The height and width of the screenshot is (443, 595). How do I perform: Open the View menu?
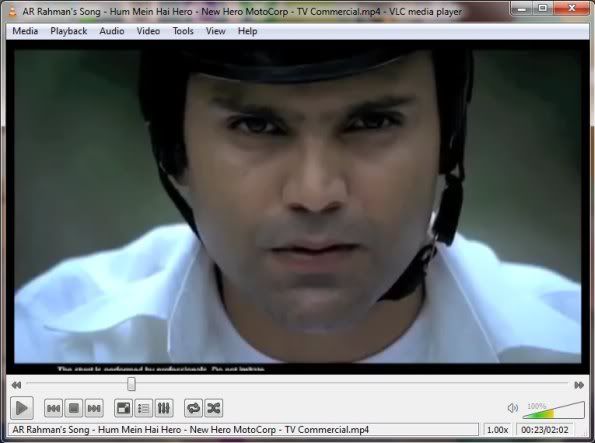(216, 31)
